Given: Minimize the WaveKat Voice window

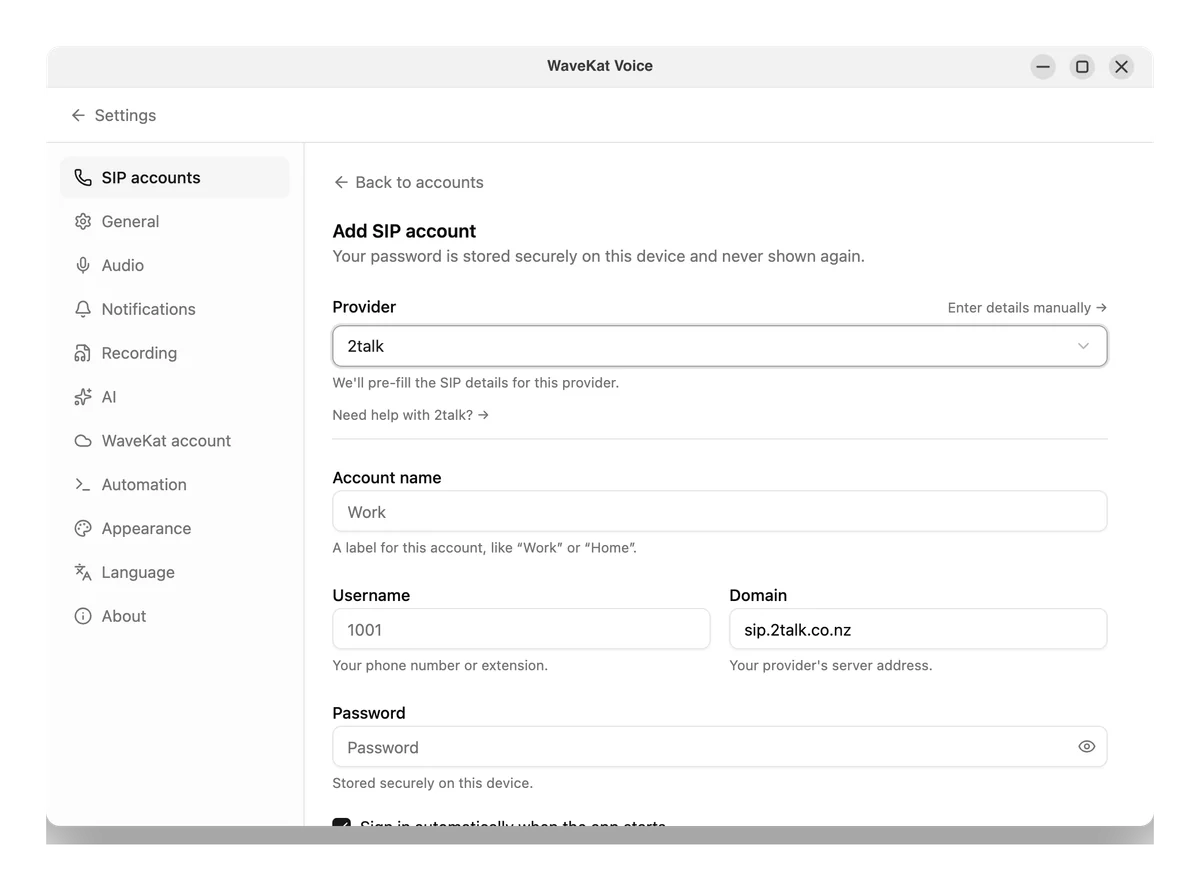Looking at the screenshot, I should (1043, 67).
